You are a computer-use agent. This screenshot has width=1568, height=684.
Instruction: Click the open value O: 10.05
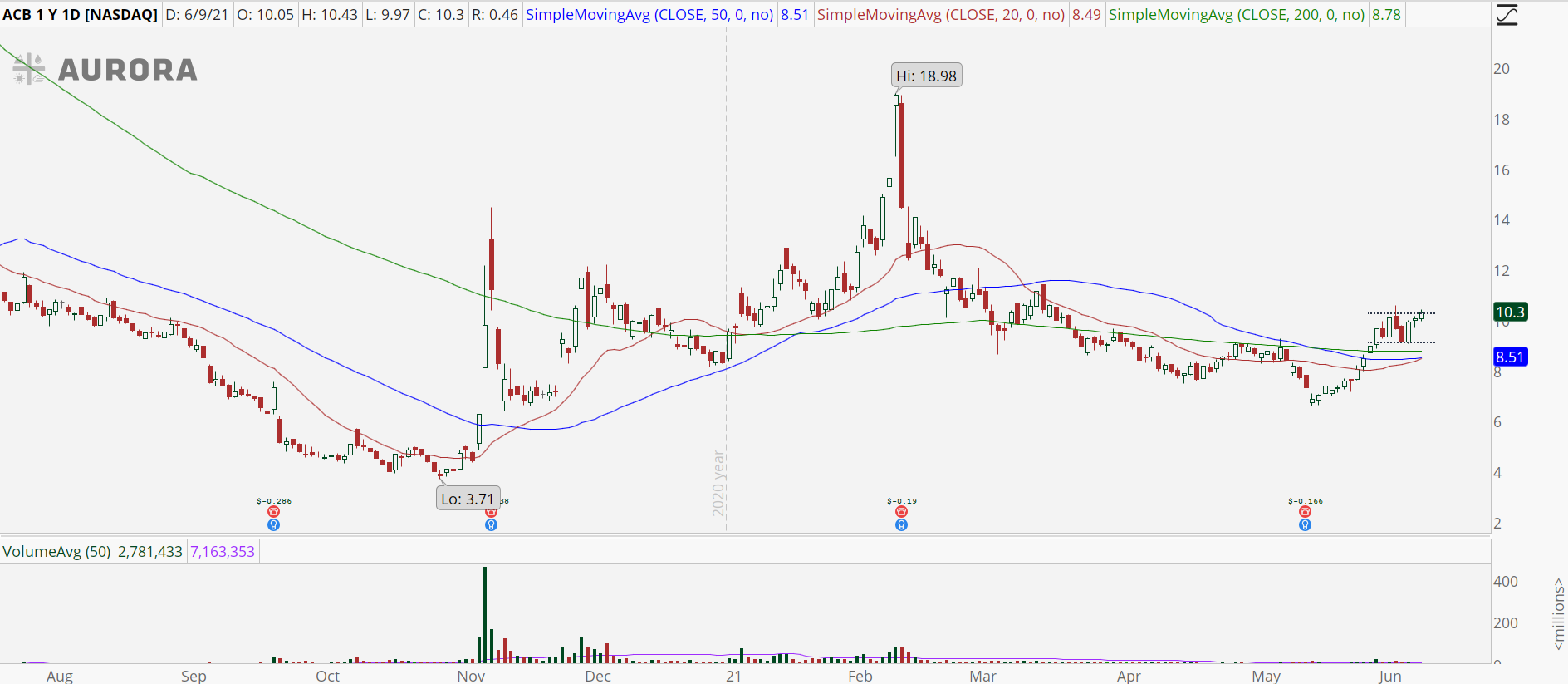coord(265,15)
